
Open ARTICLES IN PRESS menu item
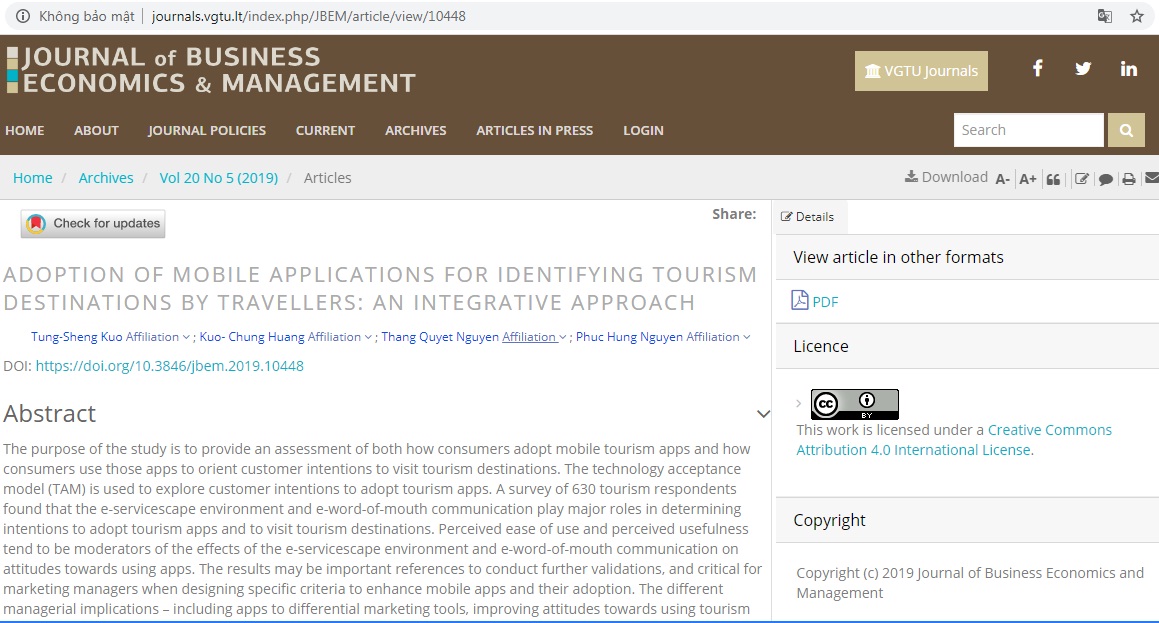pos(534,130)
